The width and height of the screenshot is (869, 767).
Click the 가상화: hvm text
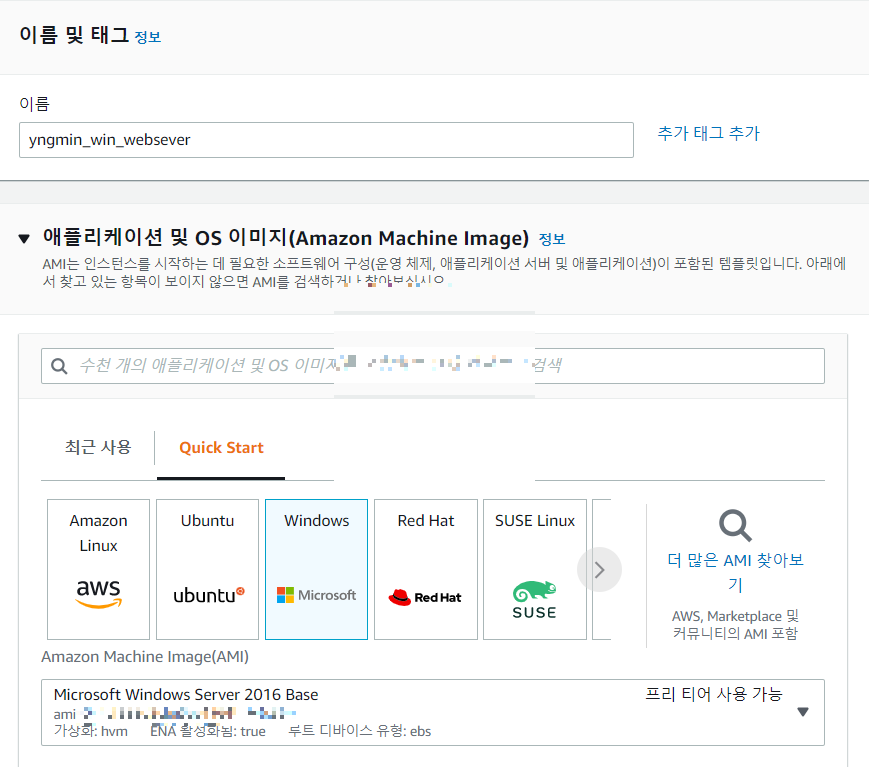91,731
